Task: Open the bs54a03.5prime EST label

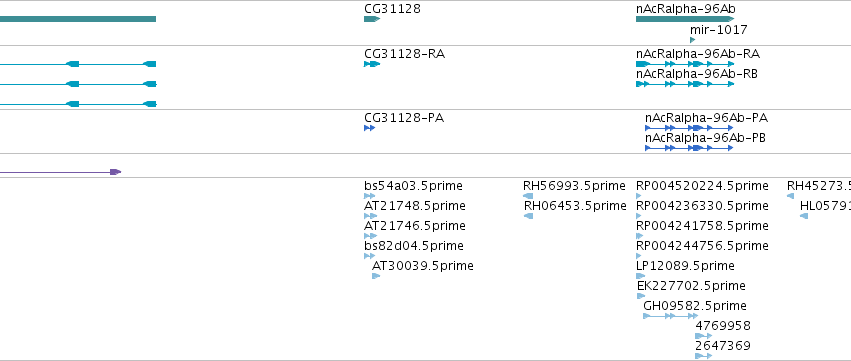Action: tap(414, 186)
